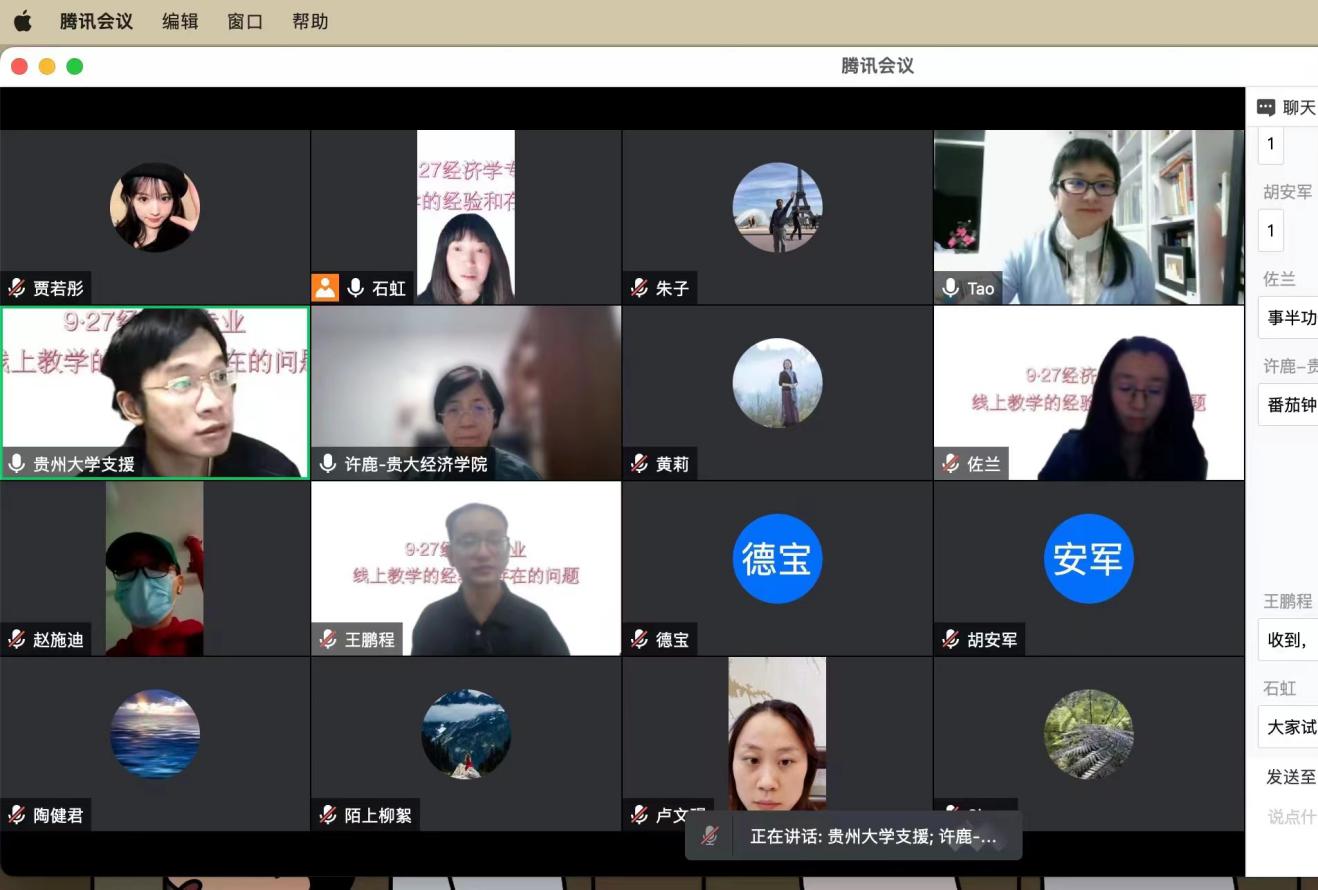The height and width of the screenshot is (890, 1318).
Task: Focus the 说点什么 chat input field
Action: (x=1291, y=817)
